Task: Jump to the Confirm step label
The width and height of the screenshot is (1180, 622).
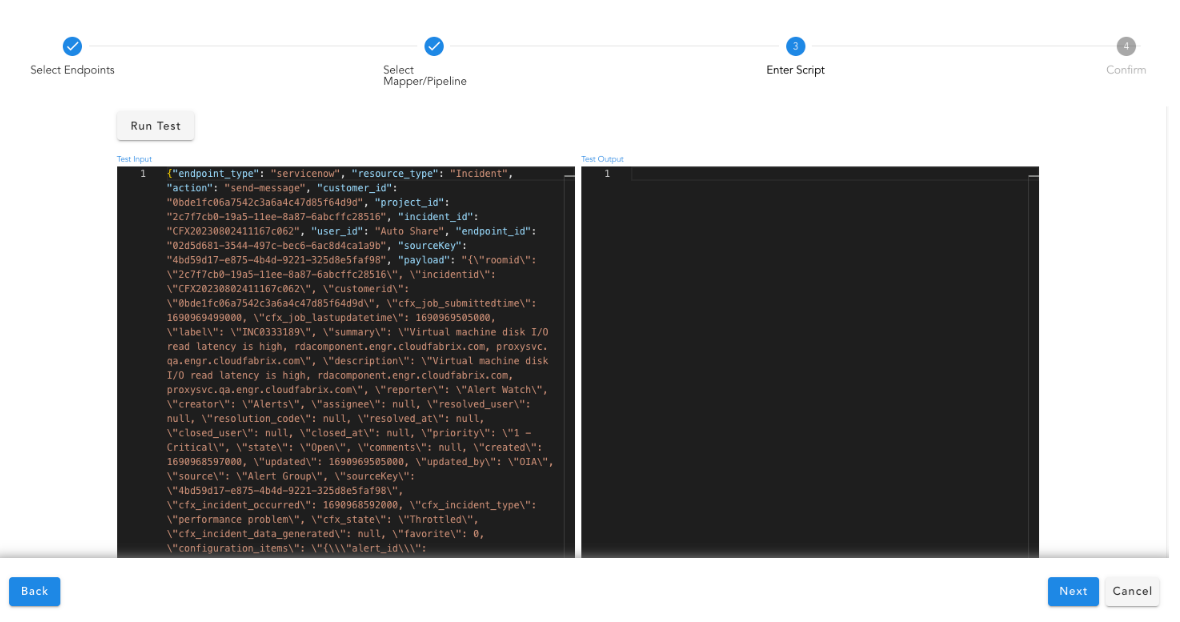Action: [1126, 70]
